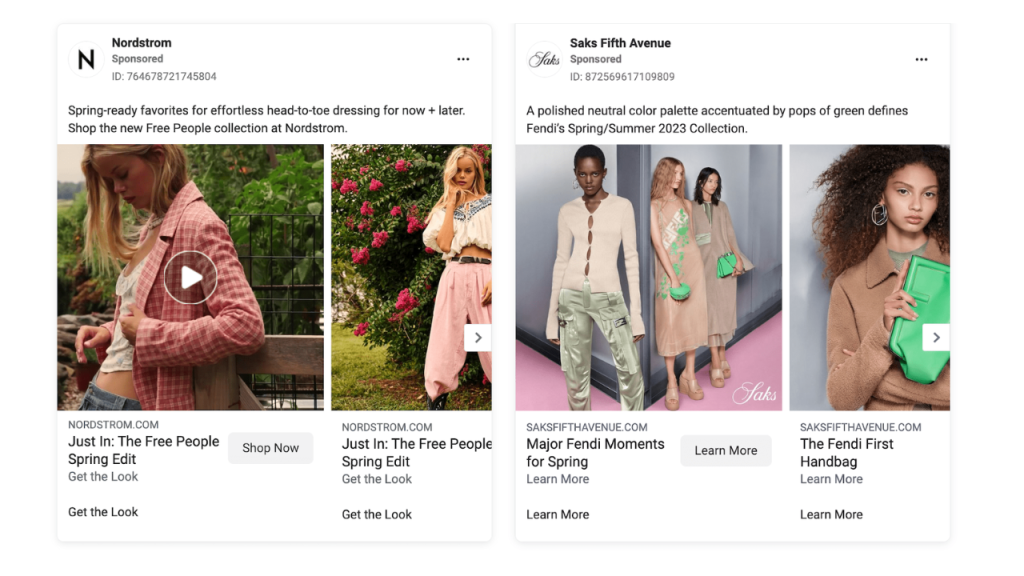Click the play icon on the Free People video

189,277
